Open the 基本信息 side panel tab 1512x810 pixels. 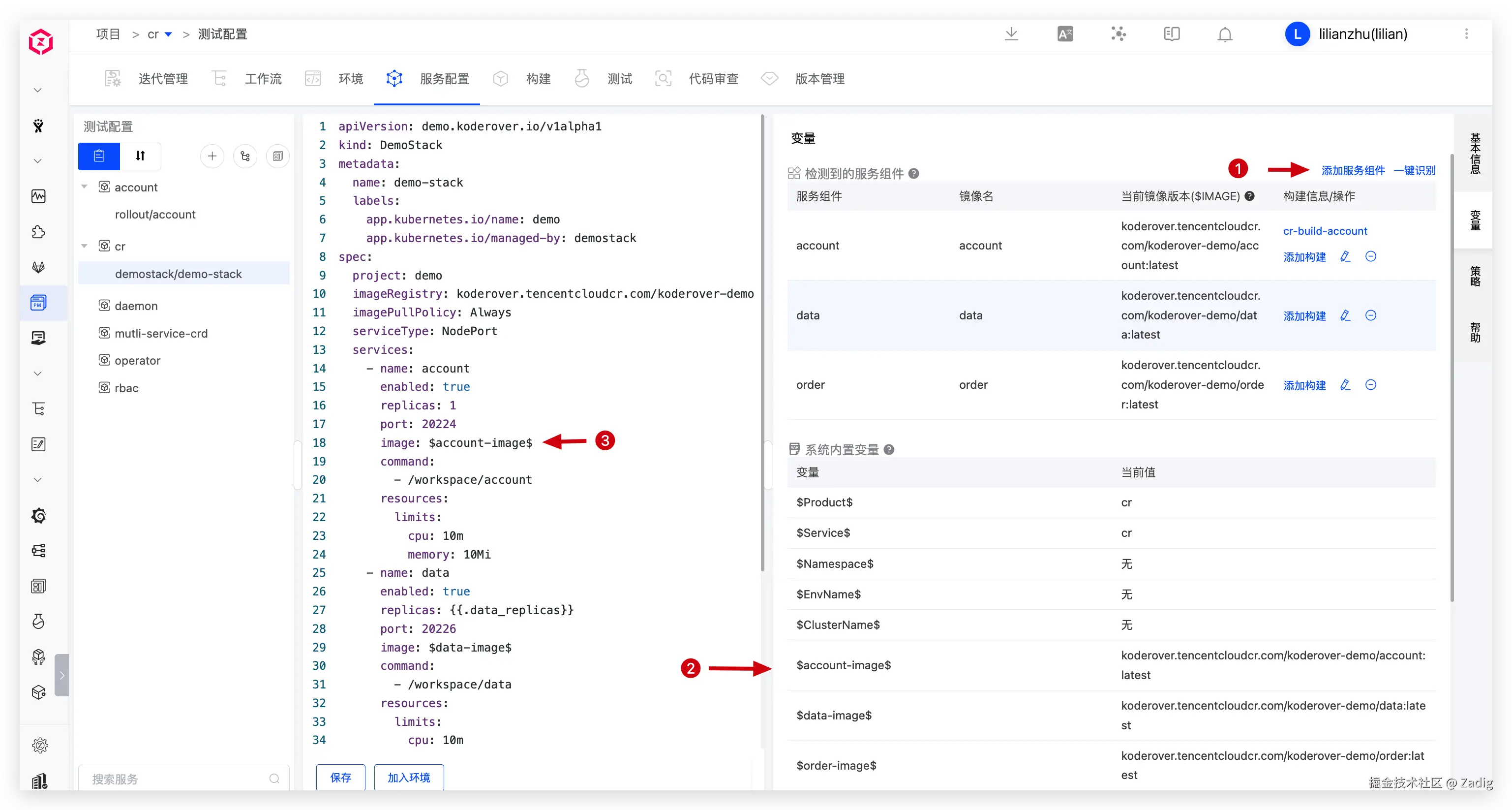[x=1475, y=154]
